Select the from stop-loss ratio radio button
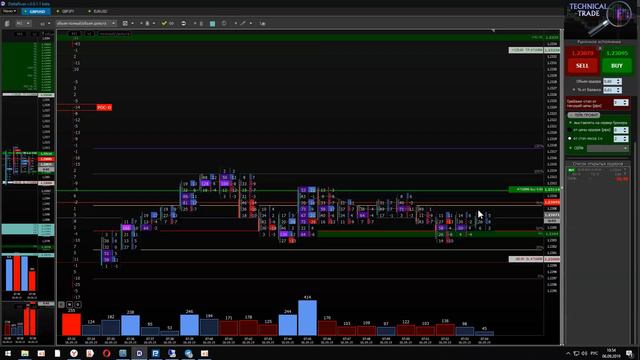The height and width of the screenshot is (360, 640). [570, 138]
